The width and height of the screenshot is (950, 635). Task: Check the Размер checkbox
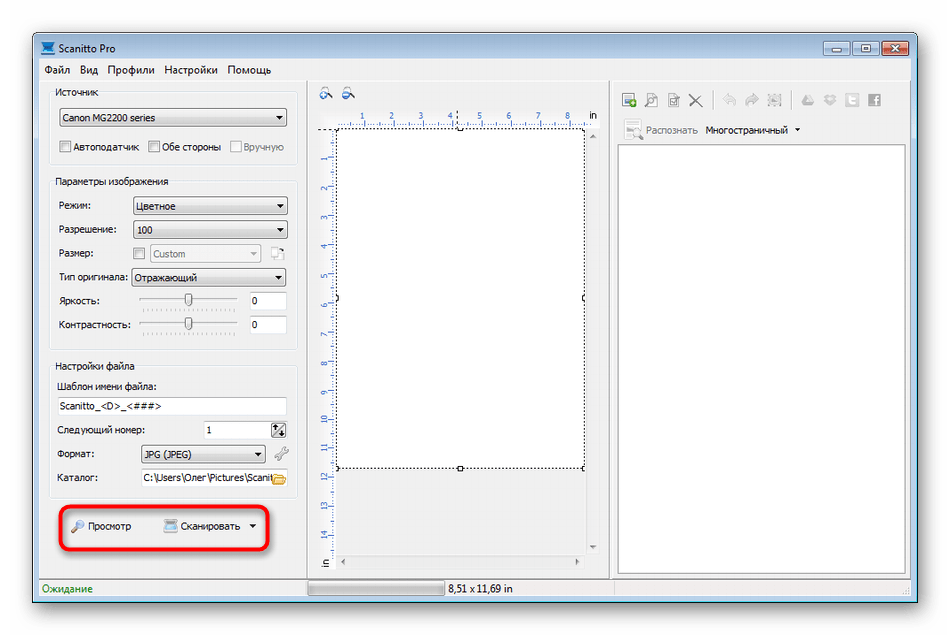point(139,254)
